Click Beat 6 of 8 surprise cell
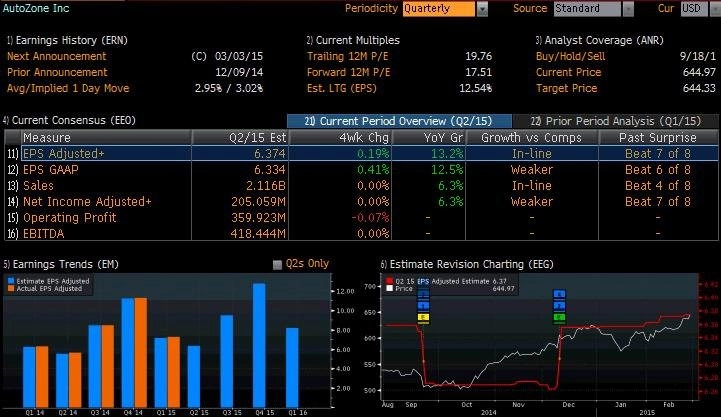The height and width of the screenshot is (417, 721). tap(658, 170)
